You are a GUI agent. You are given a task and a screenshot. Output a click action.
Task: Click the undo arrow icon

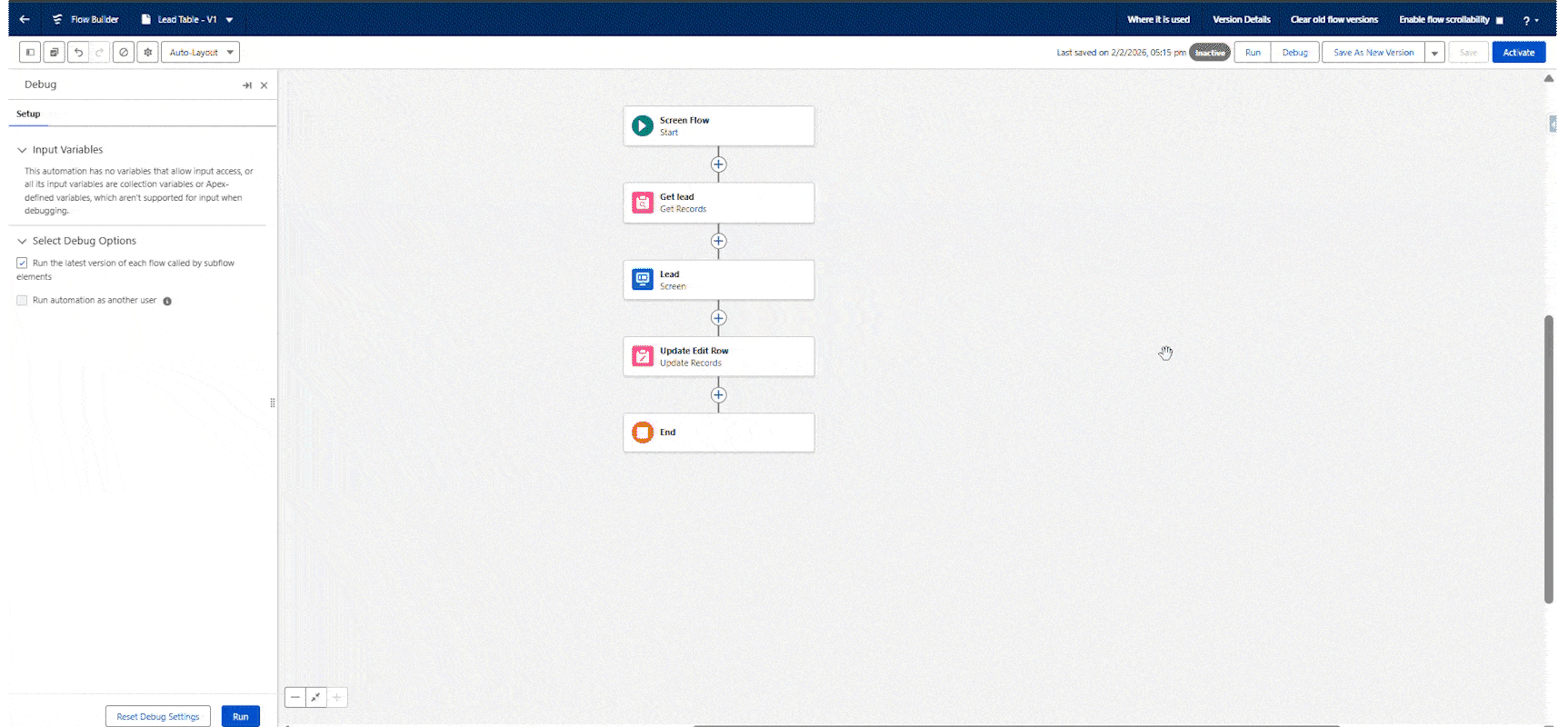coord(78,53)
